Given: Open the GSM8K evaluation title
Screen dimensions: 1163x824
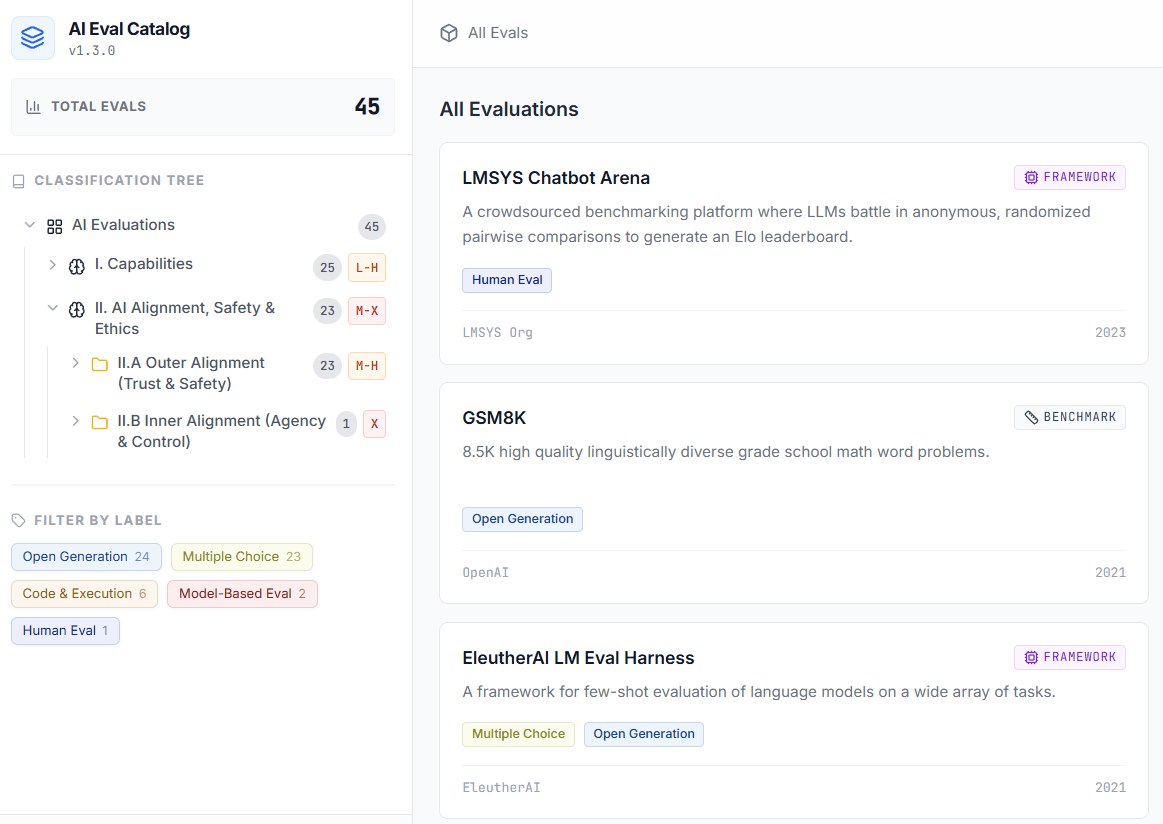Looking at the screenshot, I should point(494,418).
